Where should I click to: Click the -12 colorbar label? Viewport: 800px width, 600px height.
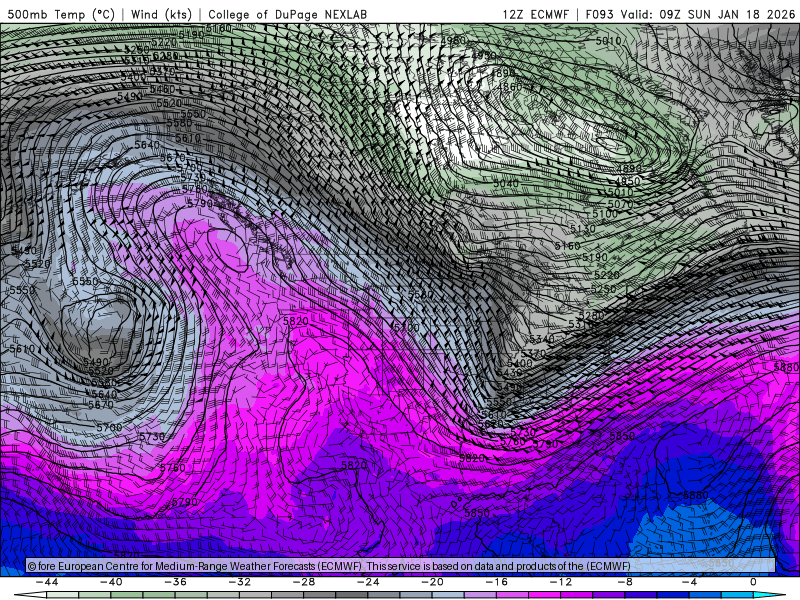pos(561,582)
